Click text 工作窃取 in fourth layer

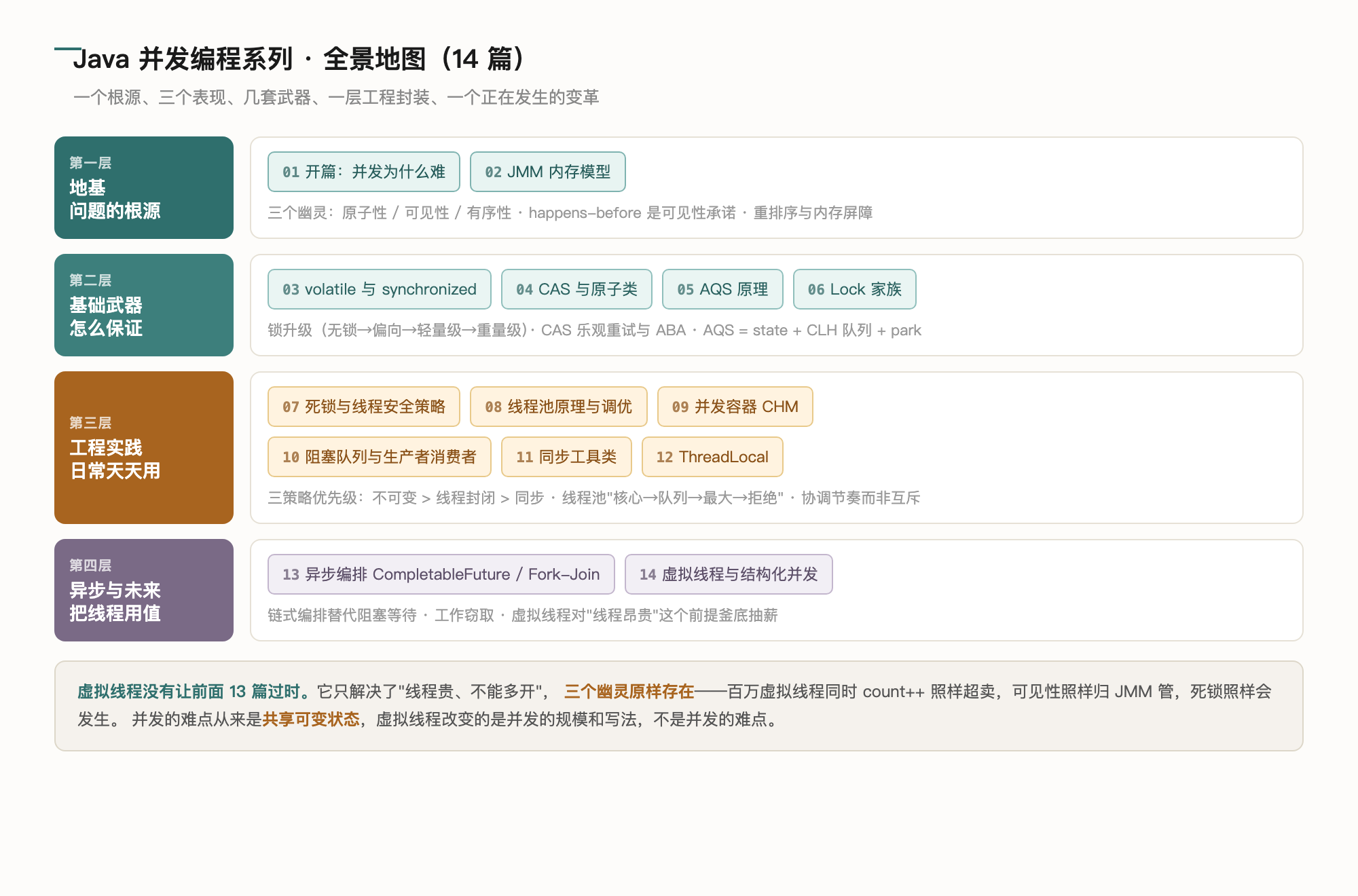pos(464,616)
